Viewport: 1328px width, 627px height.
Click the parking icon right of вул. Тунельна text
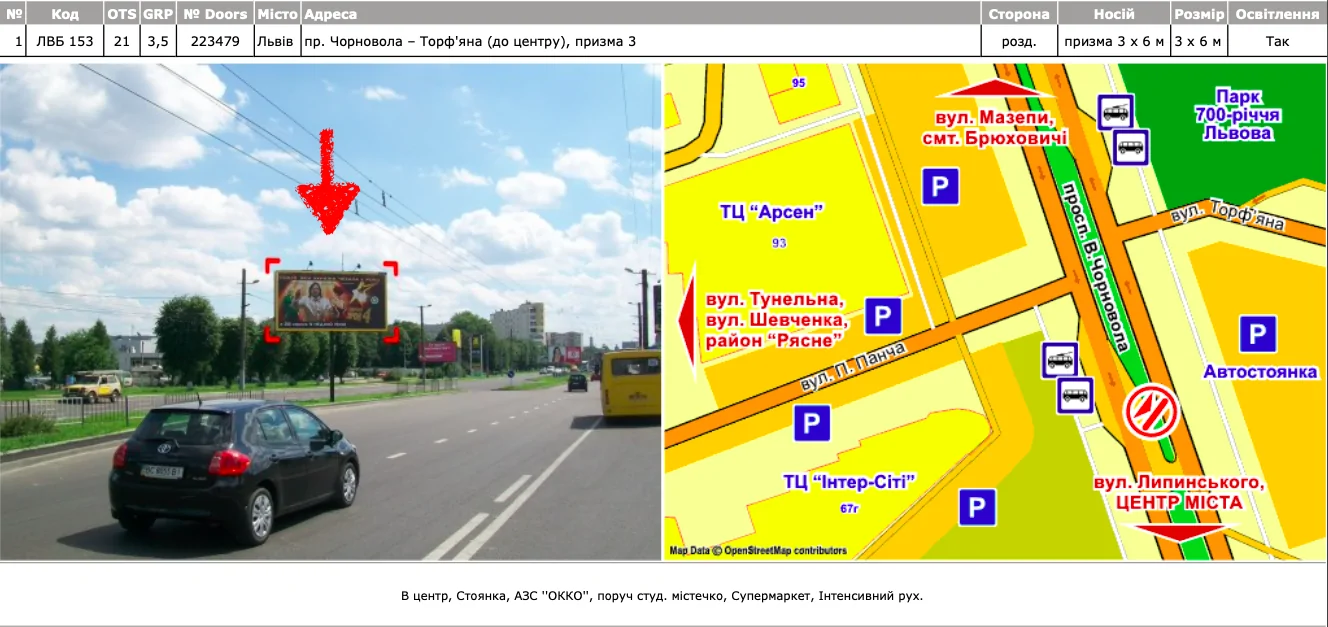[x=883, y=316]
